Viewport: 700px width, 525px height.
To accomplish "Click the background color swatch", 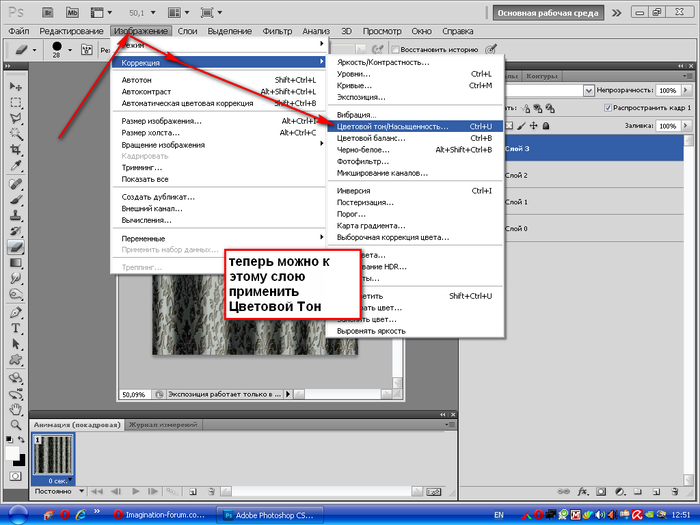I will click(x=22, y=462).
